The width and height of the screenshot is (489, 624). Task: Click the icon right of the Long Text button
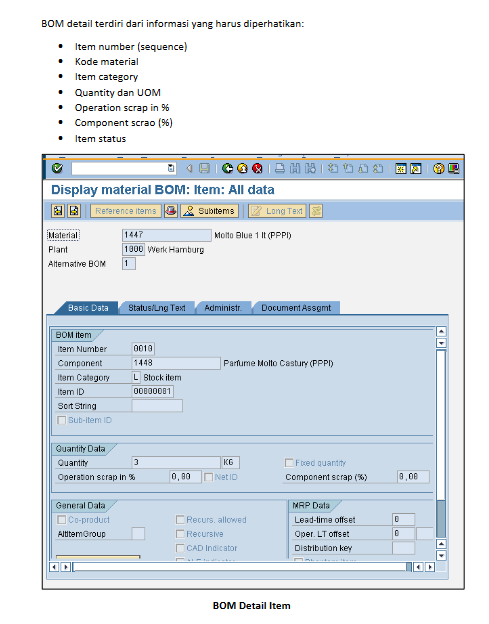(316, 211)
